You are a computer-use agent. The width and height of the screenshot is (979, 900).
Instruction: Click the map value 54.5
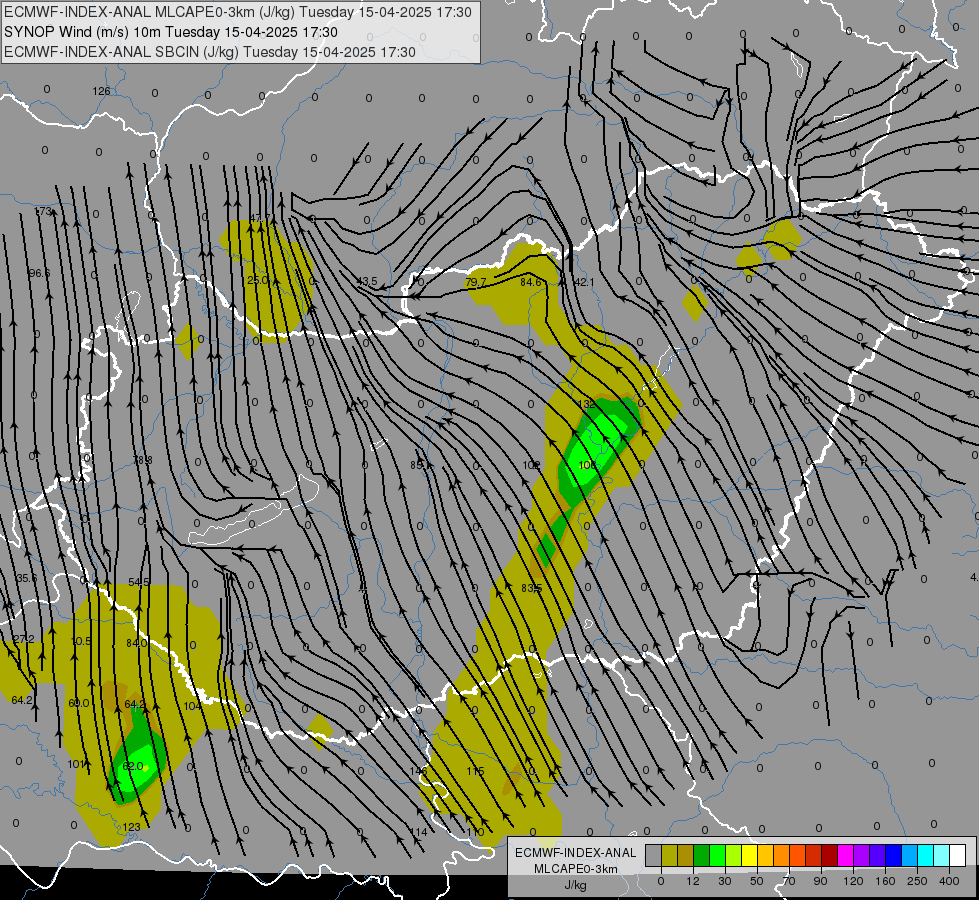coord(139,582)
